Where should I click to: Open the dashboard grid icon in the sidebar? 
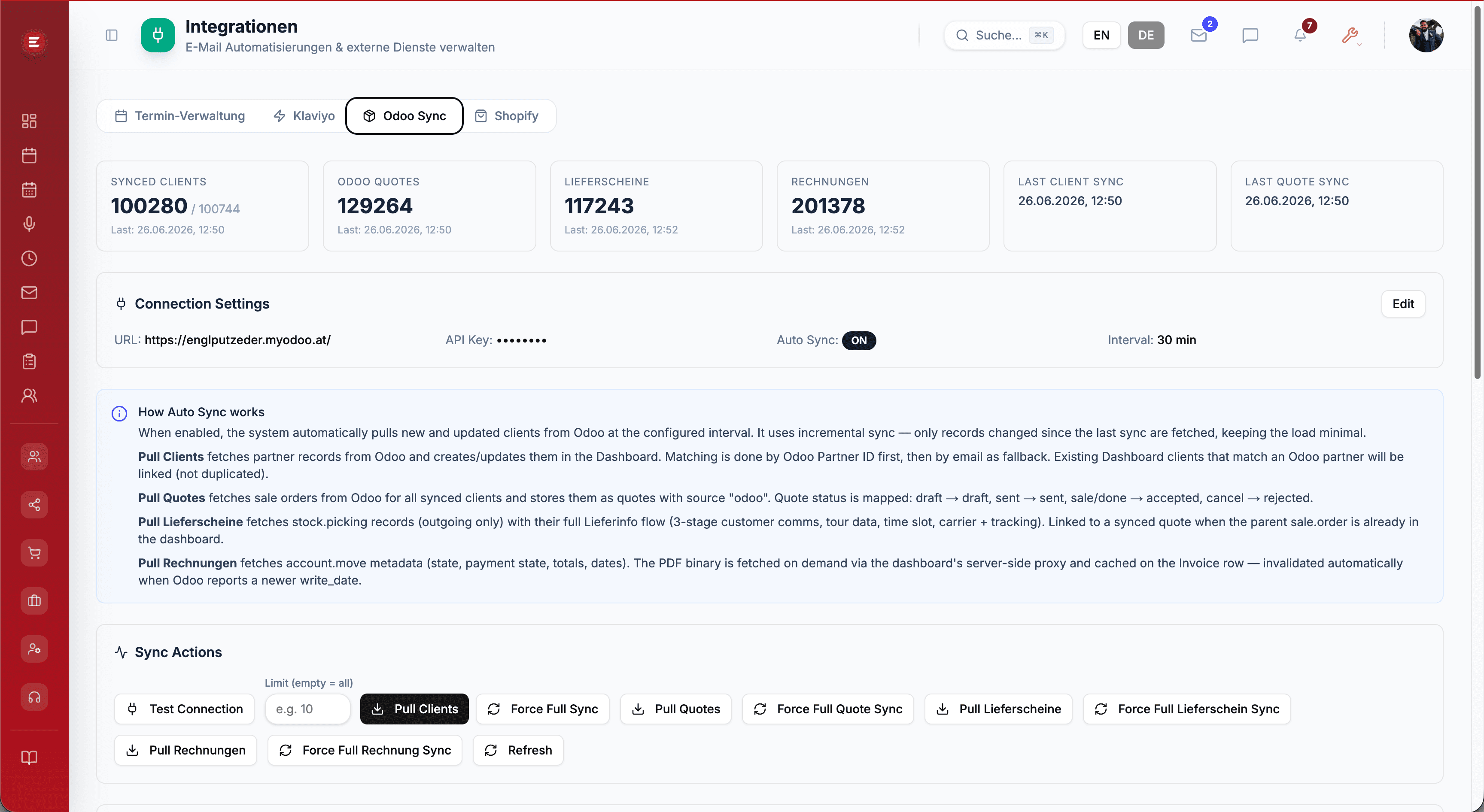[29, 121]
